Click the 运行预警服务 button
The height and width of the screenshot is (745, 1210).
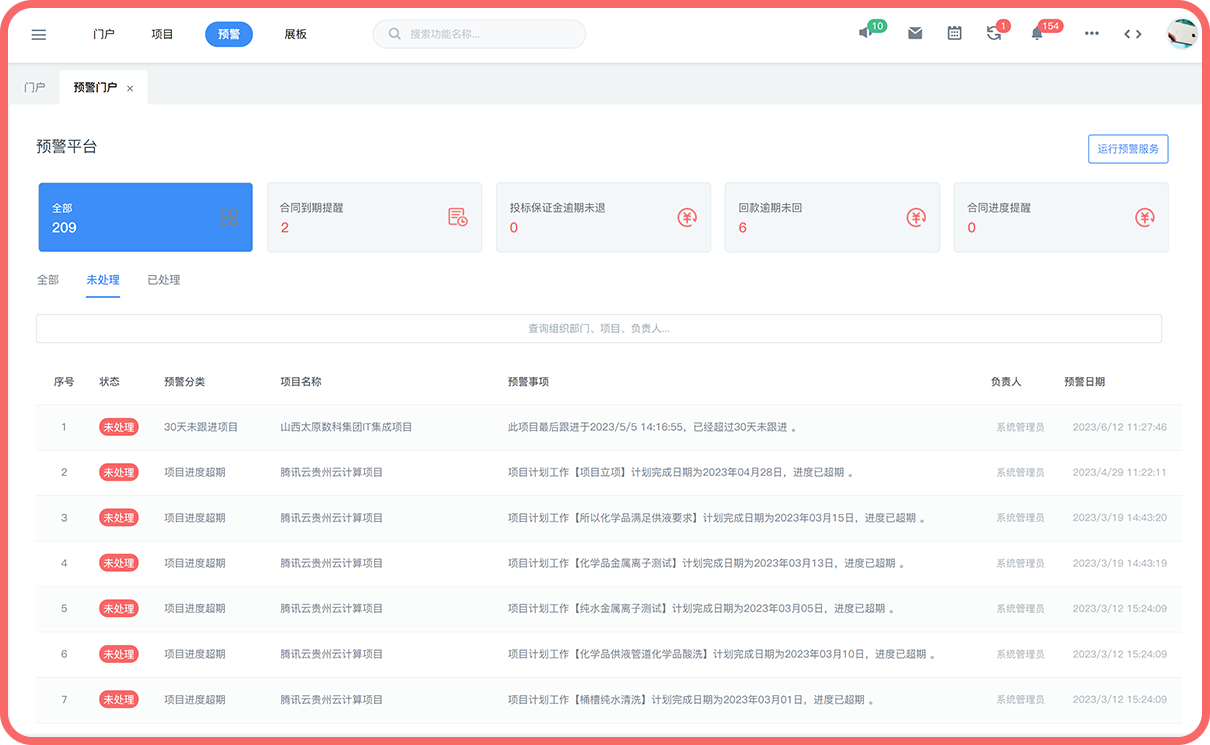[x=1128, y=149]
